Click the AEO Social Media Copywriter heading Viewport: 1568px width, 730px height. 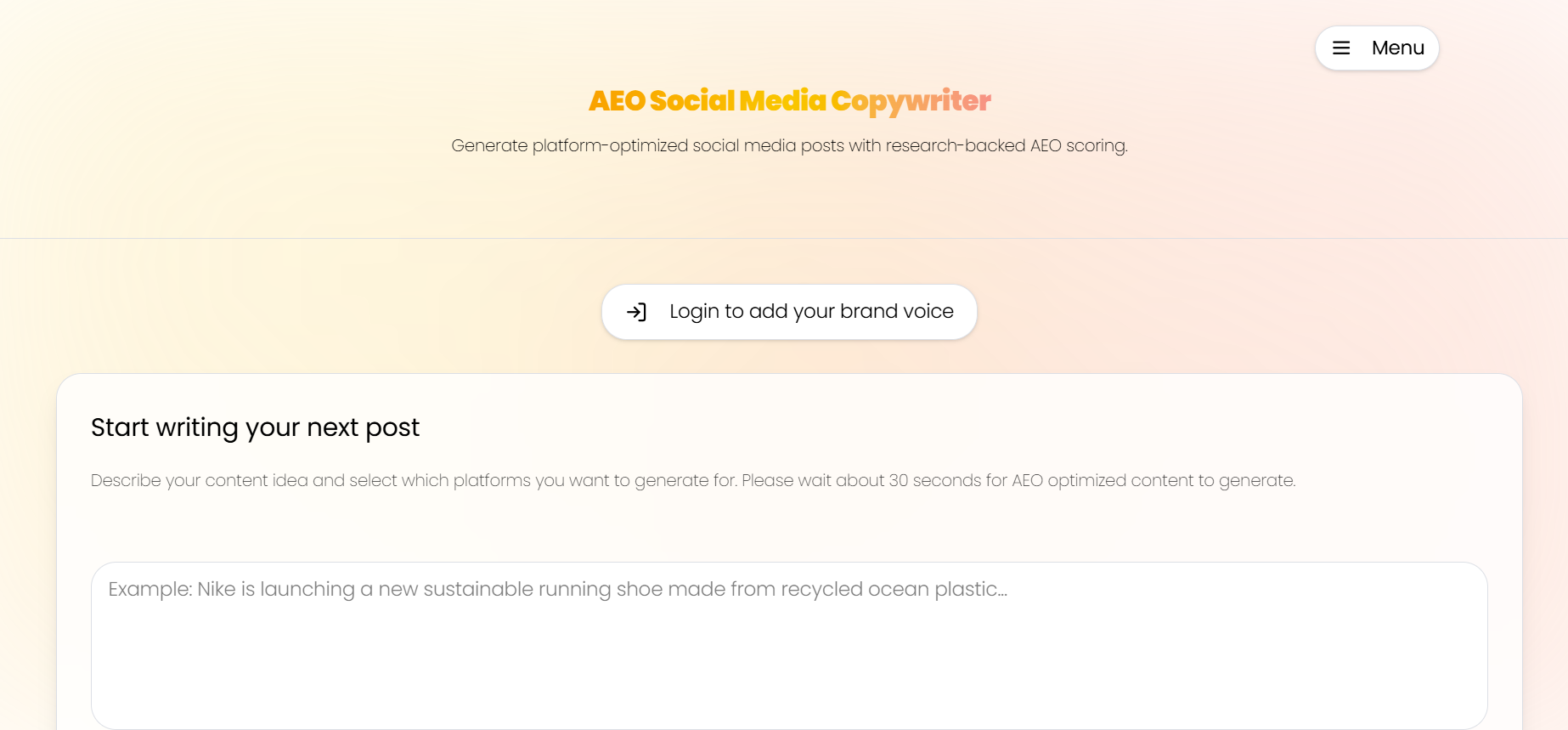point(788,101)
